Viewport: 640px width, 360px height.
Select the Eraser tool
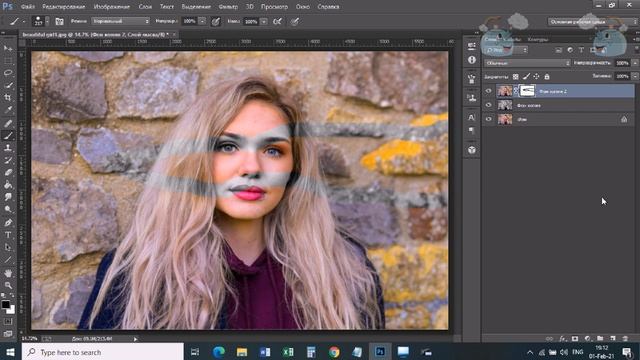pyautogui.click(x=8, y=172)
